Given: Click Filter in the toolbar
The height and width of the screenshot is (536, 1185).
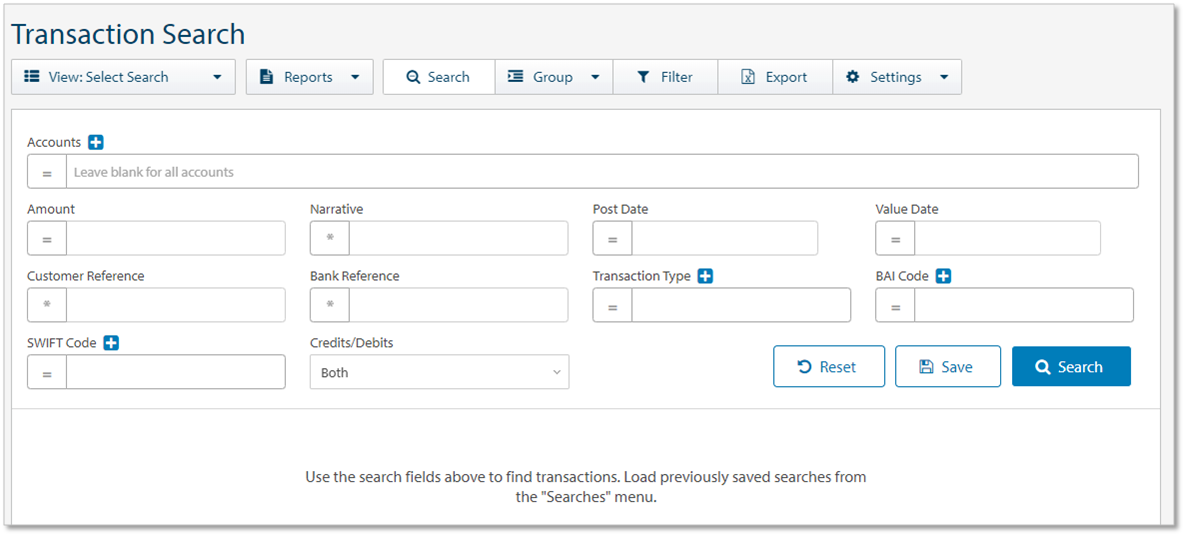Looking at the screenshot, I should click(x=665, y=77).
